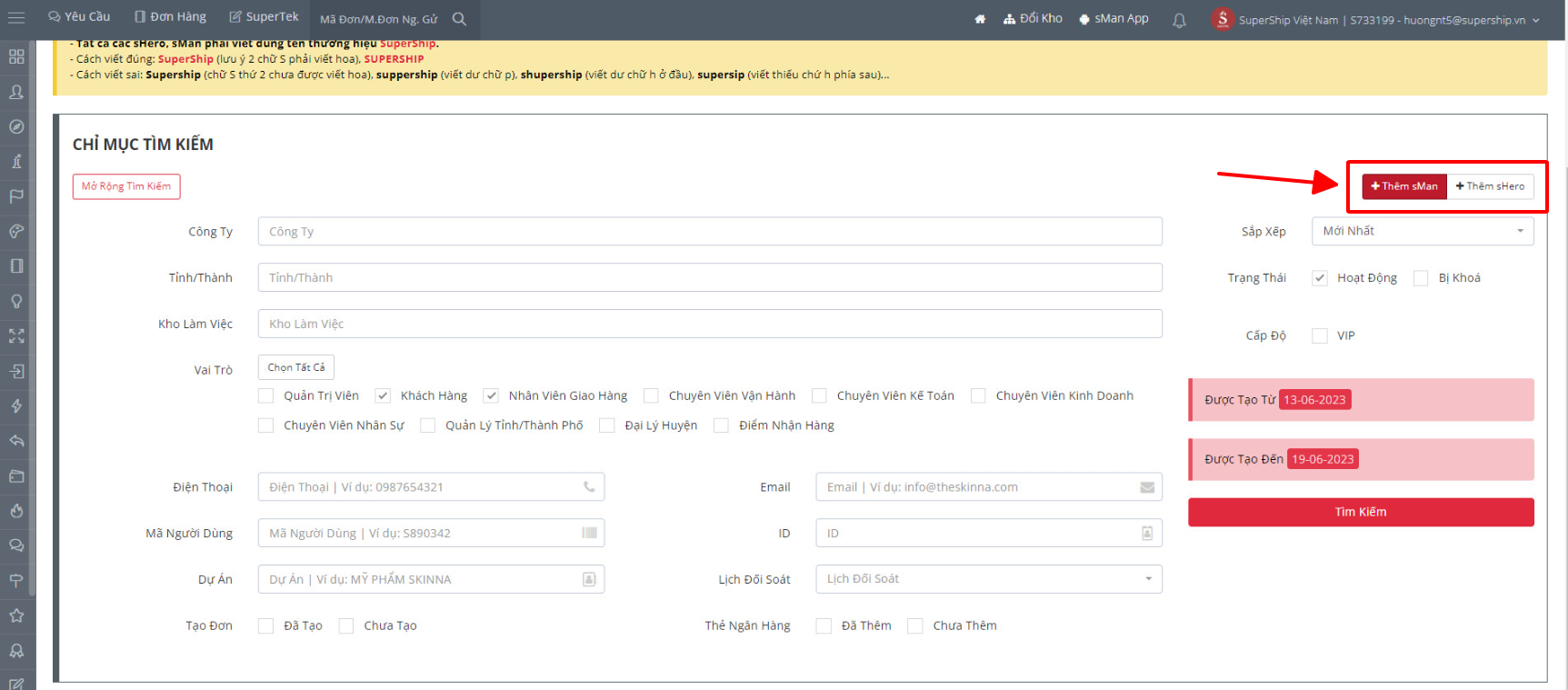Viewport: 1568px width, 690px height.
Task: Check Chuyên Viên Kinh Doanh checkbox
Action: point(978,395)
